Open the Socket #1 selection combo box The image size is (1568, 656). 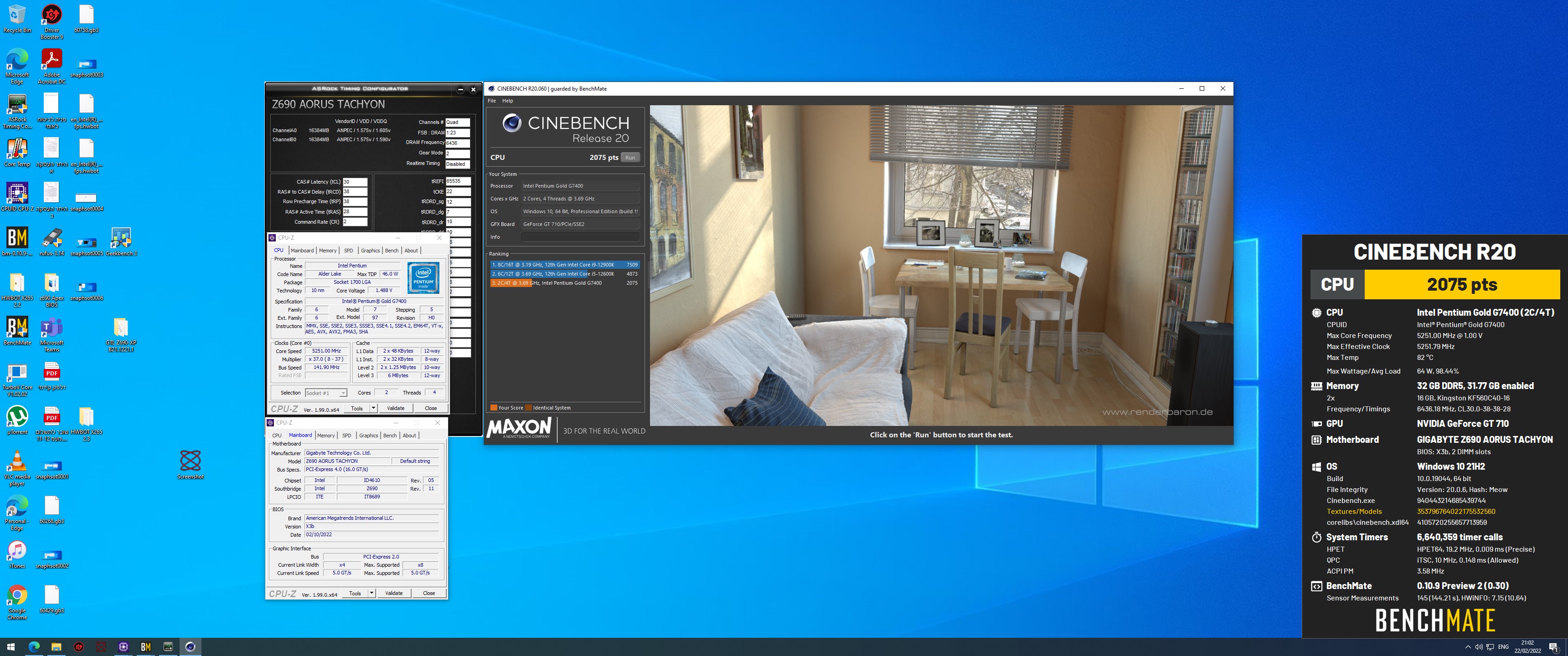pos(325,393)
